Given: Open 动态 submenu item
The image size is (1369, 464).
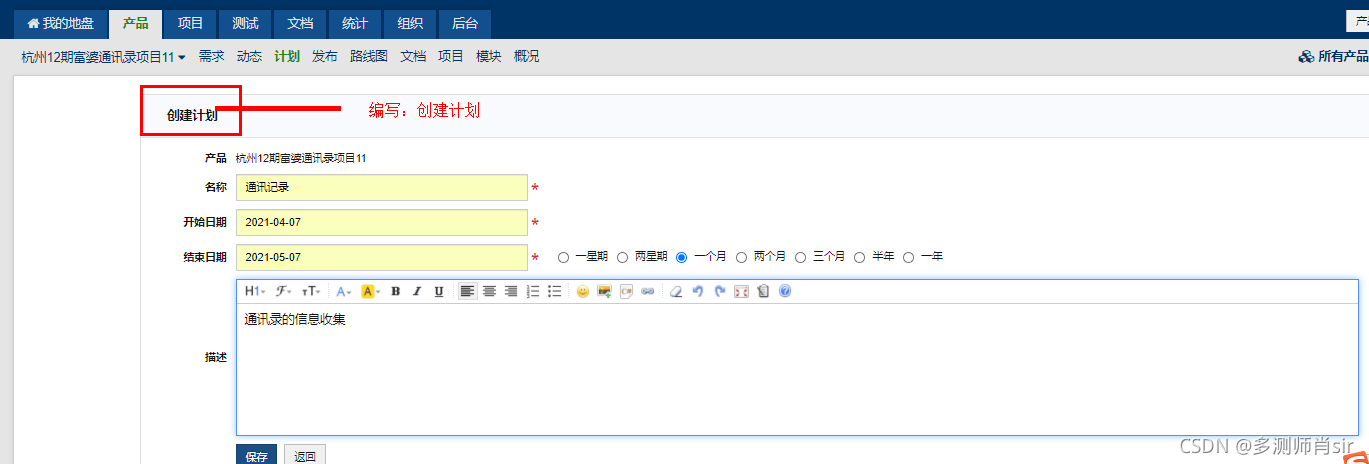Looking at the screenshot, I should click(x=249, y=57).
